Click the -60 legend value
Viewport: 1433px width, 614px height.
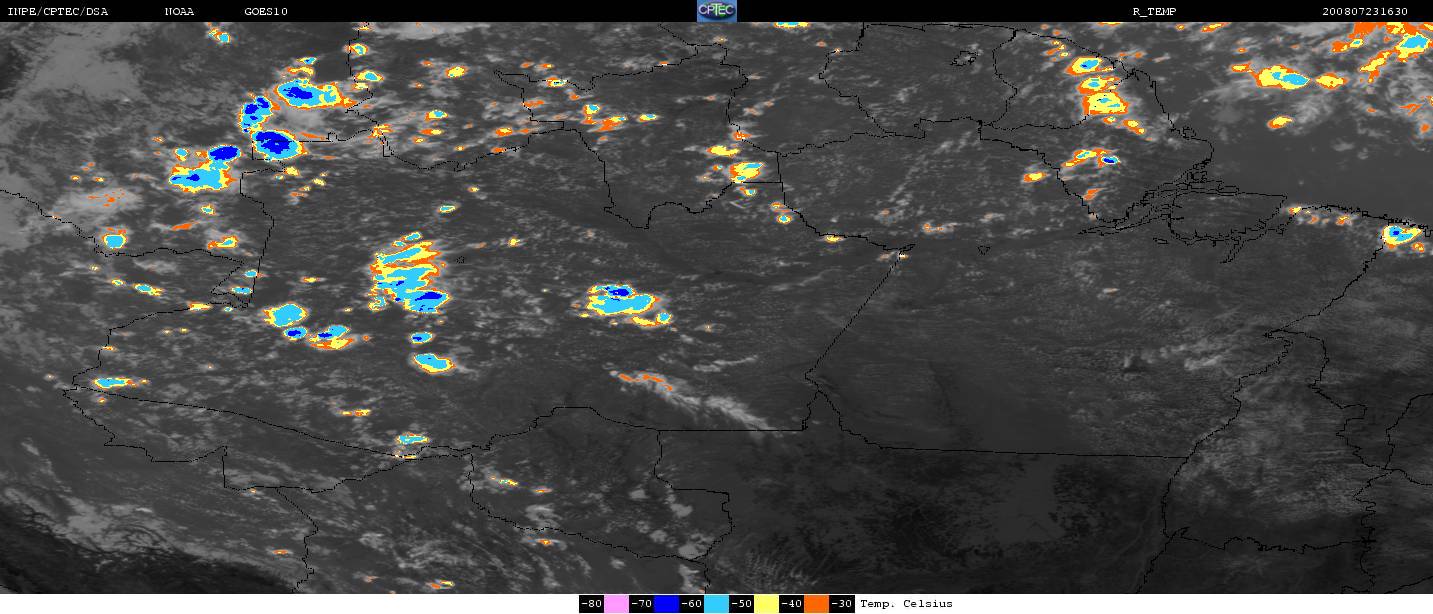click(x=692, y=604)
